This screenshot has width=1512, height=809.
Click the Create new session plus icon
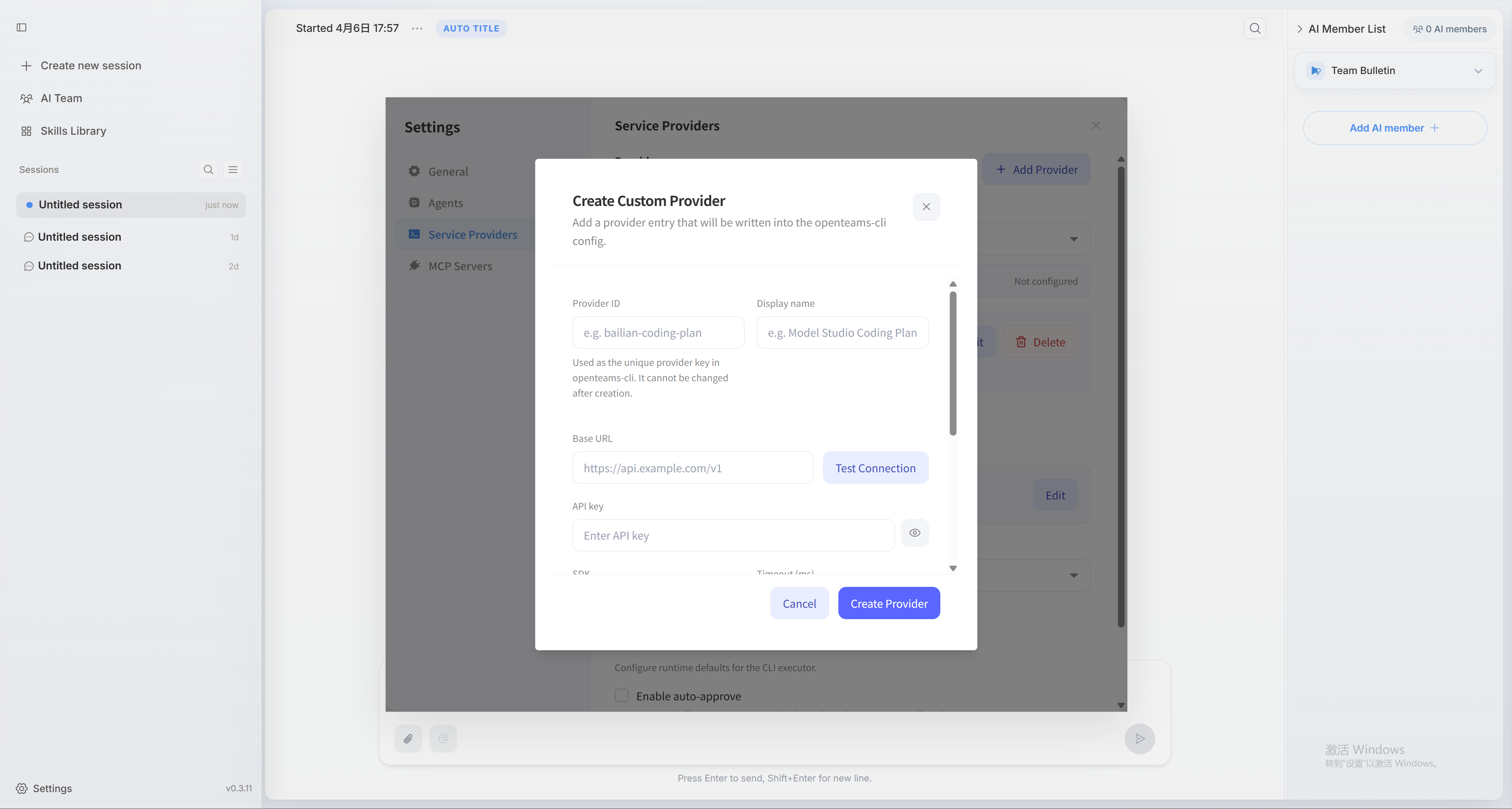click(26, 66)
